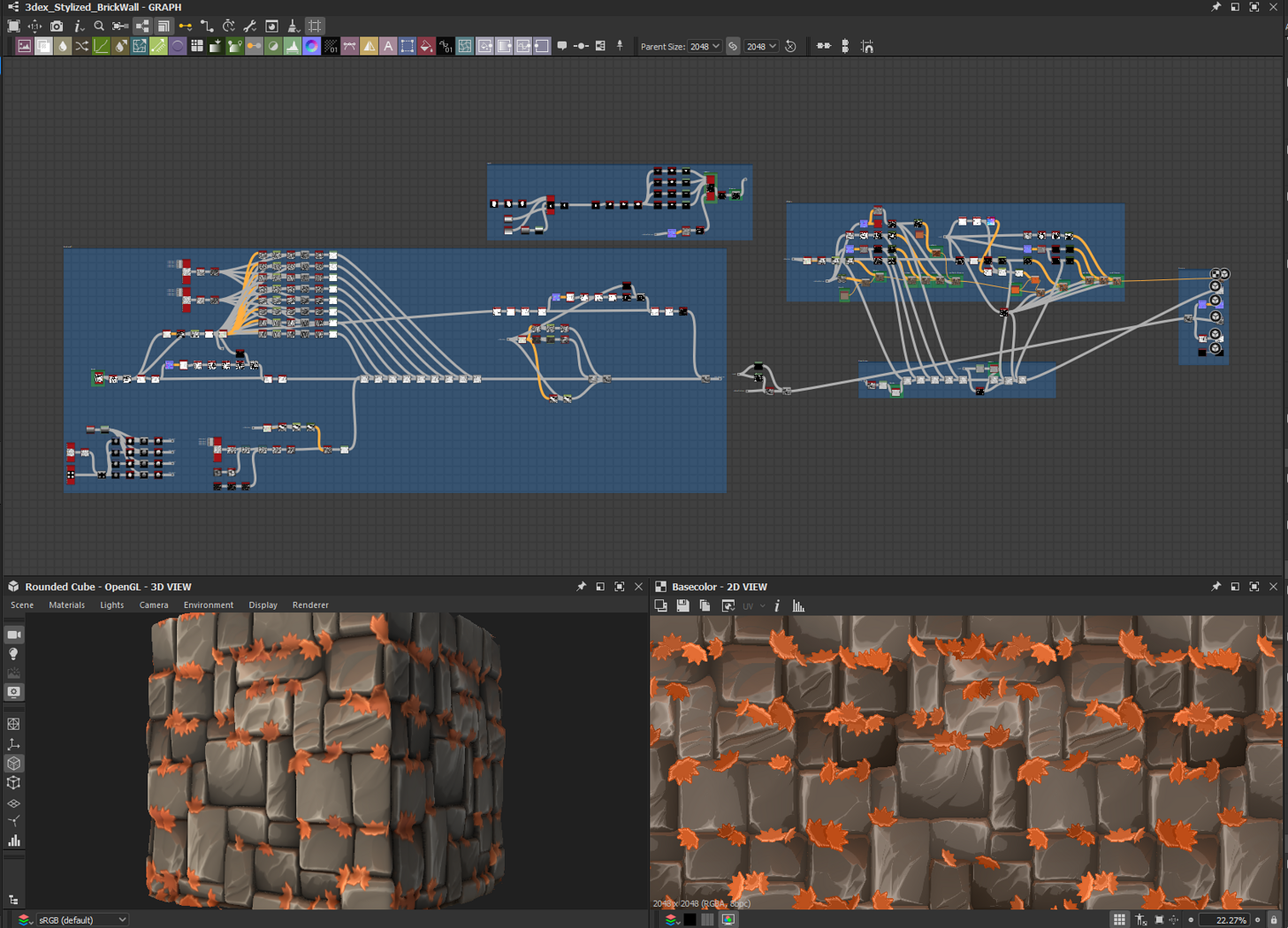Add a Blend node from the node toolbar
Viewport: 1288px width, 928px height.
[x=43, y=46]
